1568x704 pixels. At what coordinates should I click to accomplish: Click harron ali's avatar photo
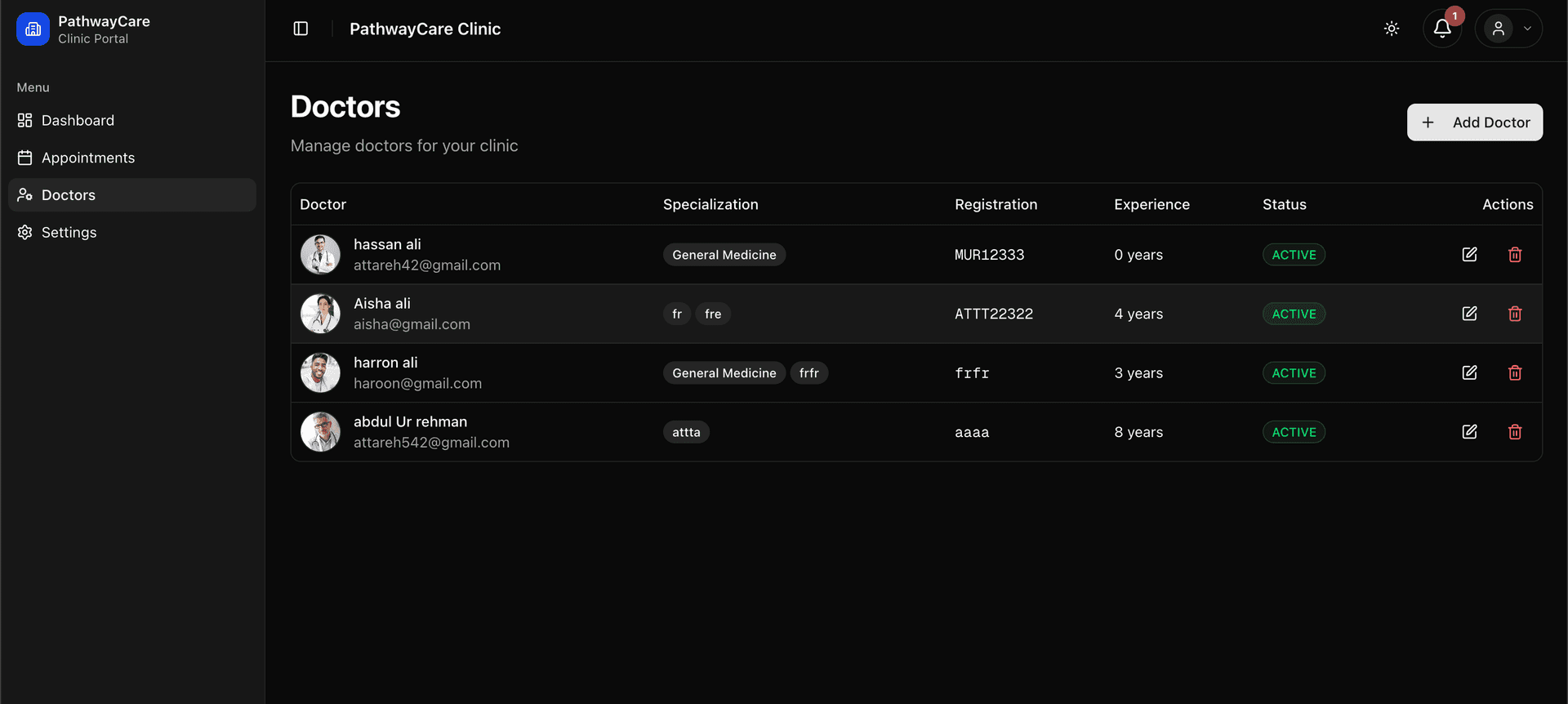click(320, 373)
